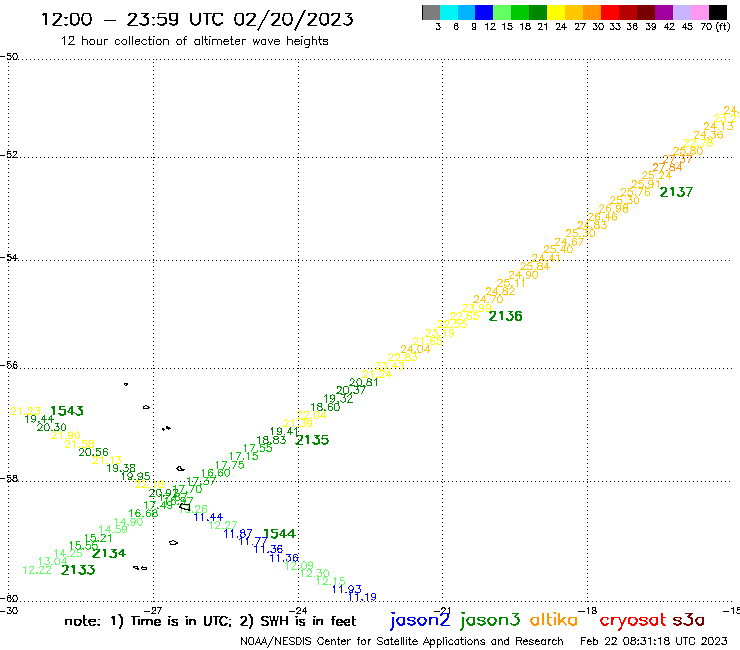This screenshot has width=740, height=650.
Task: Click blue wave height value 11.44
Action: click(x=208, y=517)
